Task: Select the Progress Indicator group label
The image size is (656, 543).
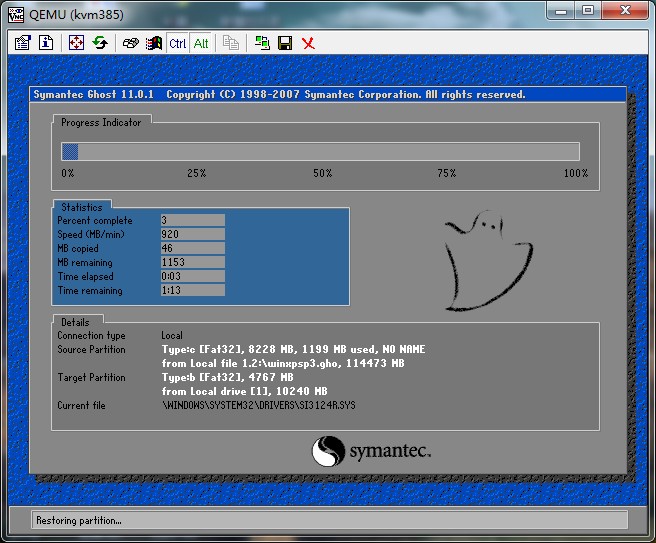Action: [x=101, y=123]
